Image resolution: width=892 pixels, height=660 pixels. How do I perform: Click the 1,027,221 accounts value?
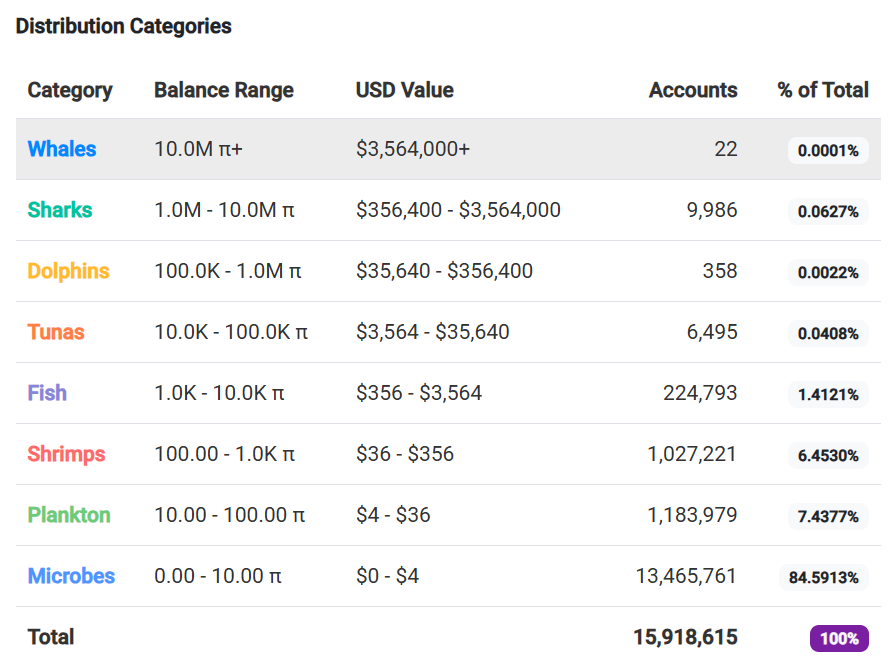tap(692, 454)
